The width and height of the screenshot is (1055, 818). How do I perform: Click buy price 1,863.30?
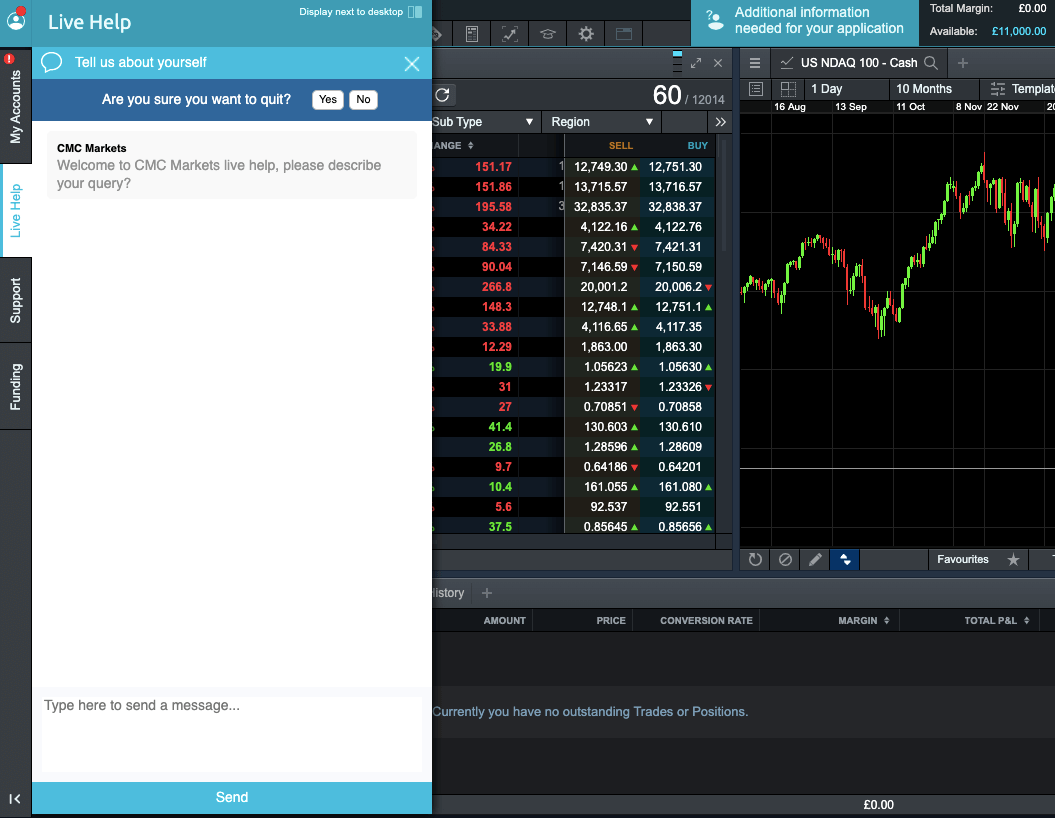point(678,347)
